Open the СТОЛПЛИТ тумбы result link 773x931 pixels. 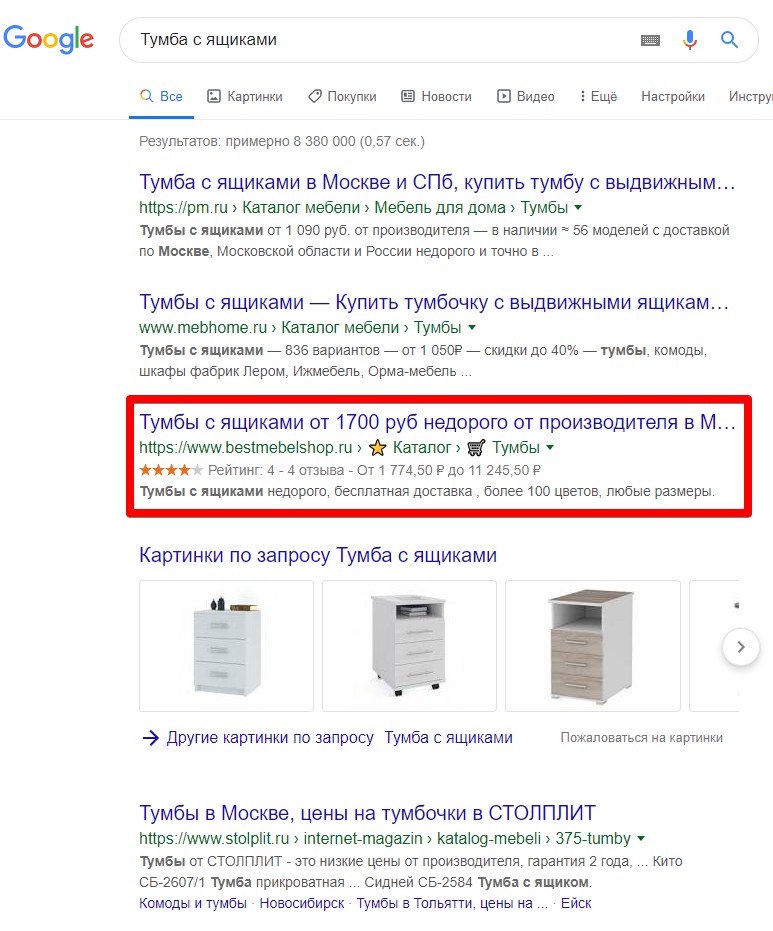click(x=367, y=812)
